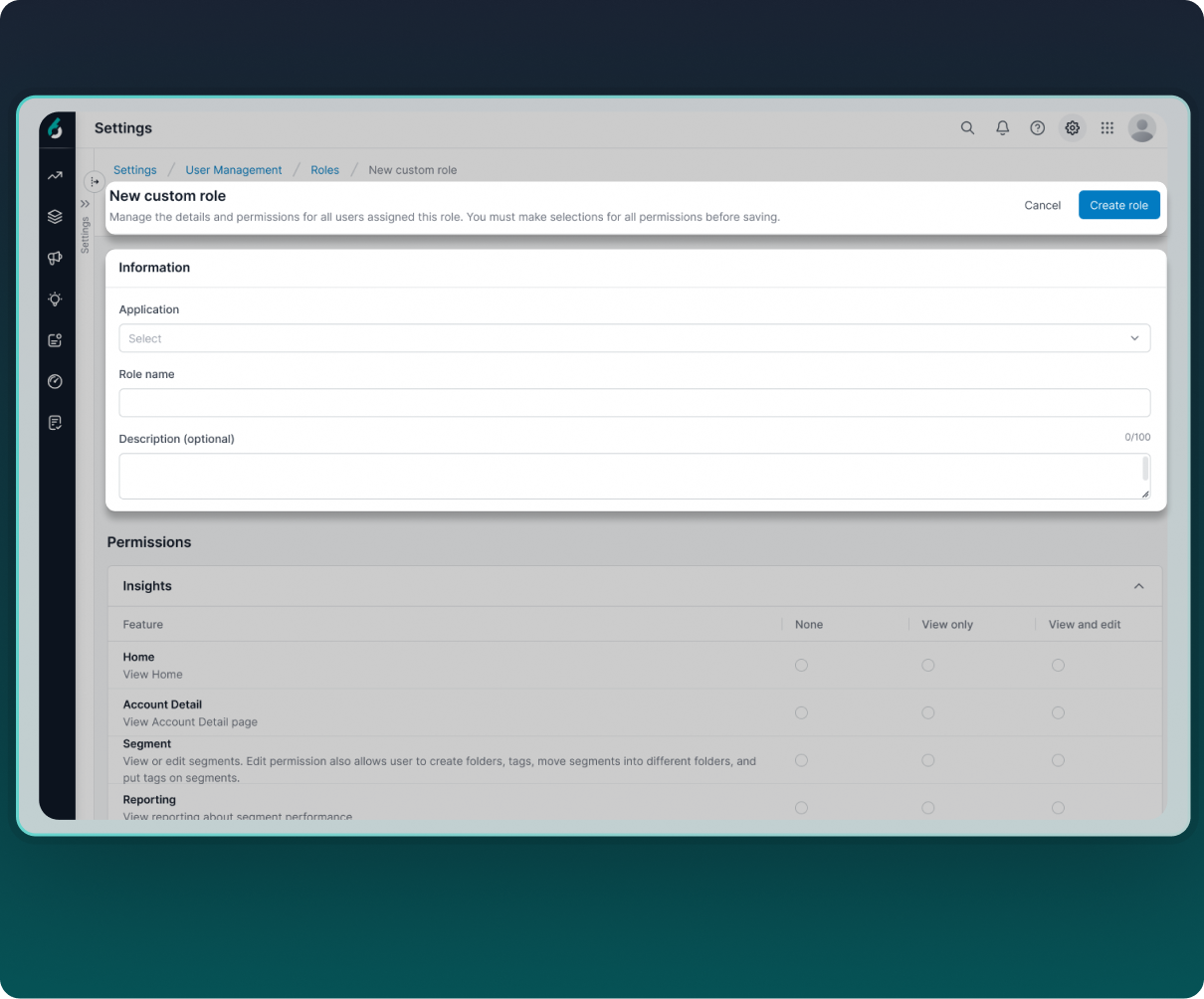This screenshot has height=999, width=1204.
Task: Select View and edit for Home
Action: click(1058, 665)
